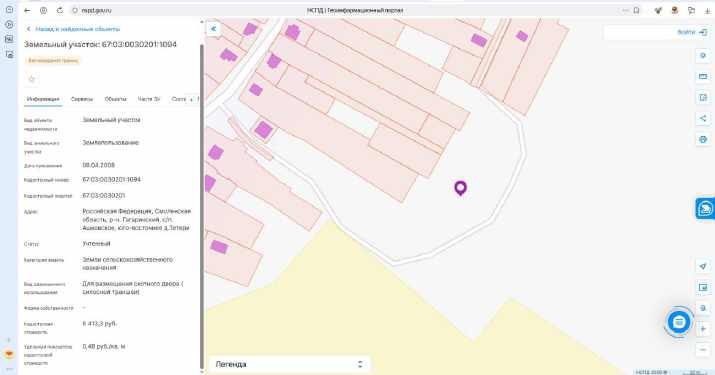Open the overview minimap tool
Image resolution: width=715 pixels, height=375 pixels.
coord(703,287)
